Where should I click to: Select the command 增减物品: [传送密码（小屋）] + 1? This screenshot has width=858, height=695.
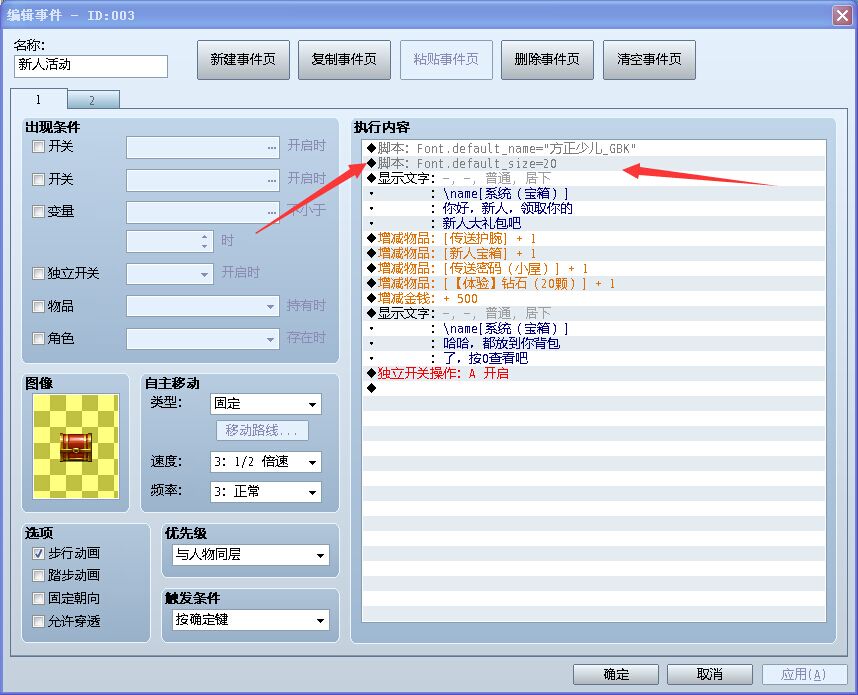(x=594, y=269)
